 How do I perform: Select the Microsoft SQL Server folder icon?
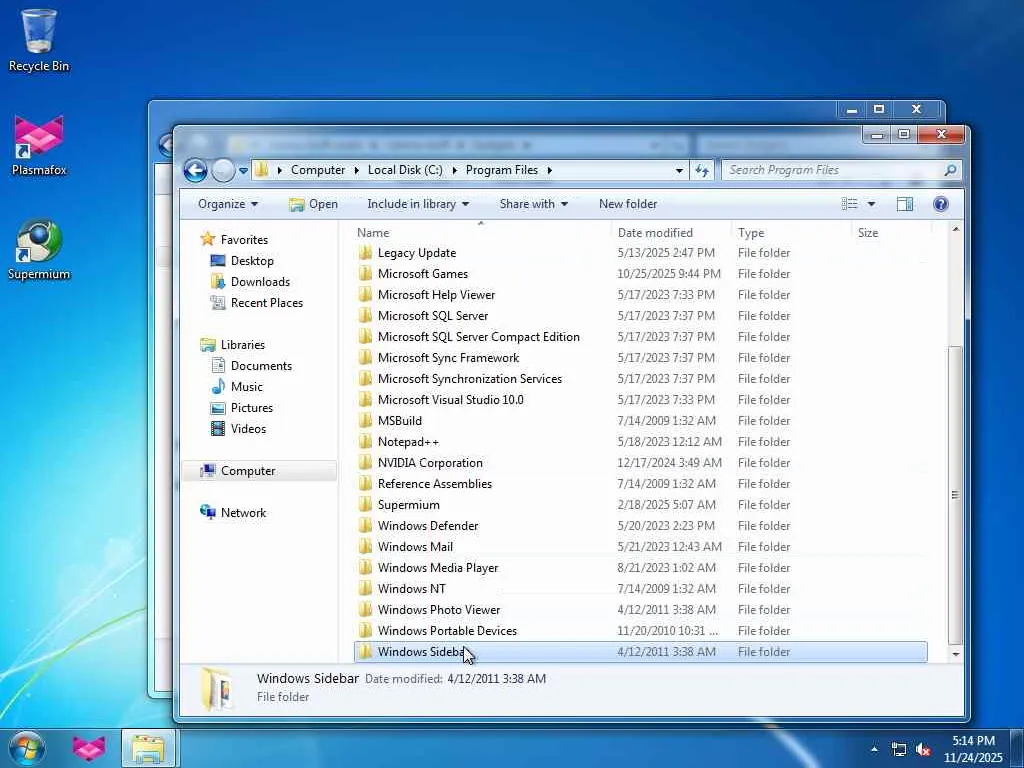(366, 315)
